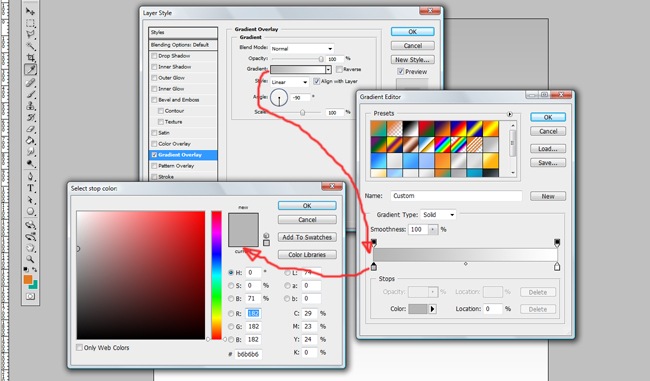
Task: Click New Style button
Action: [x=412, y=60]
